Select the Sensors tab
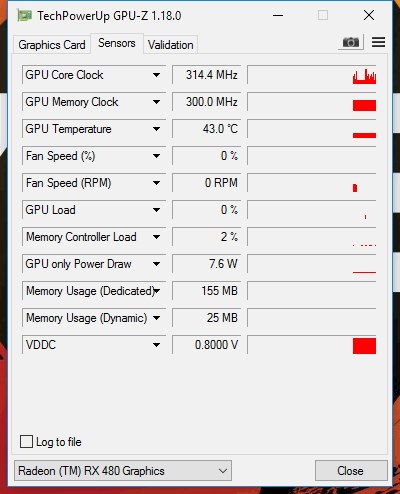The image size is (400, 494). tap(117, 43)
